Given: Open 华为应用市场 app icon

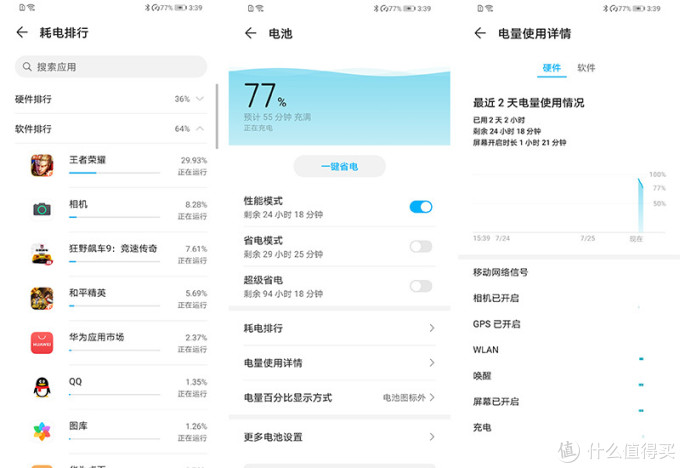Looking at the screenshot, I should click(42, 343).
